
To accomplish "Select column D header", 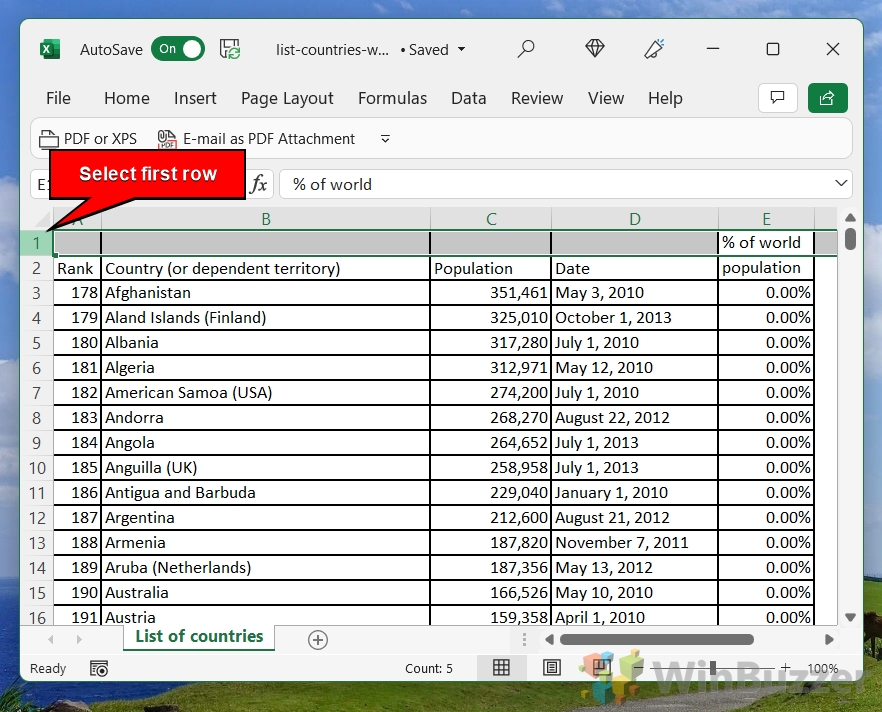I will pyautogui.click(x=634, y=219).
